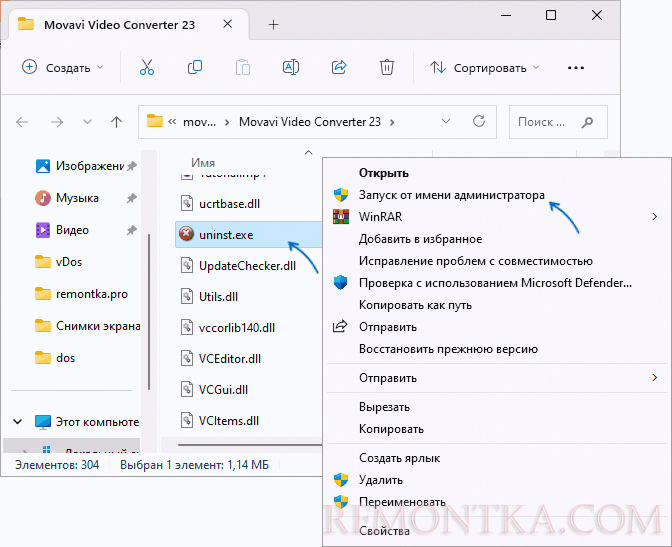
Task: Click the mov... breadcrumb segment
Action: (199, 122)
